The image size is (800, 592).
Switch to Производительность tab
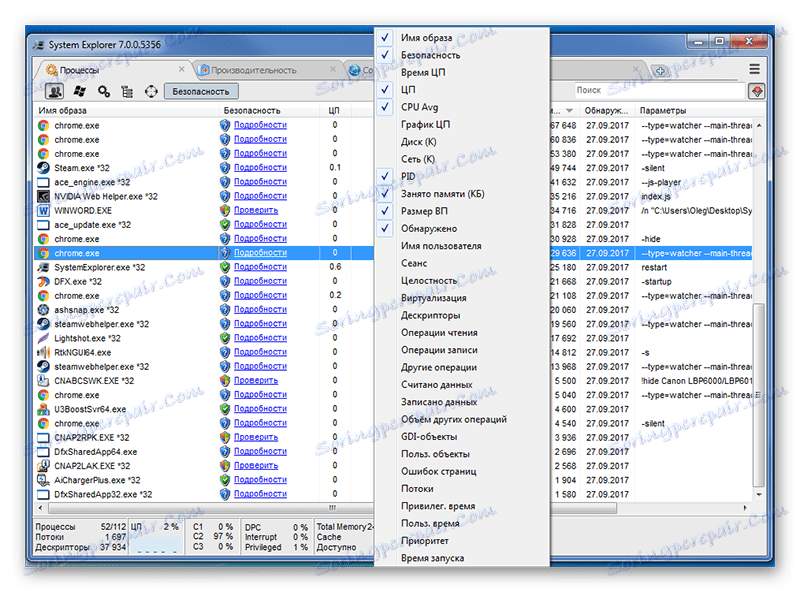point(254,70)
